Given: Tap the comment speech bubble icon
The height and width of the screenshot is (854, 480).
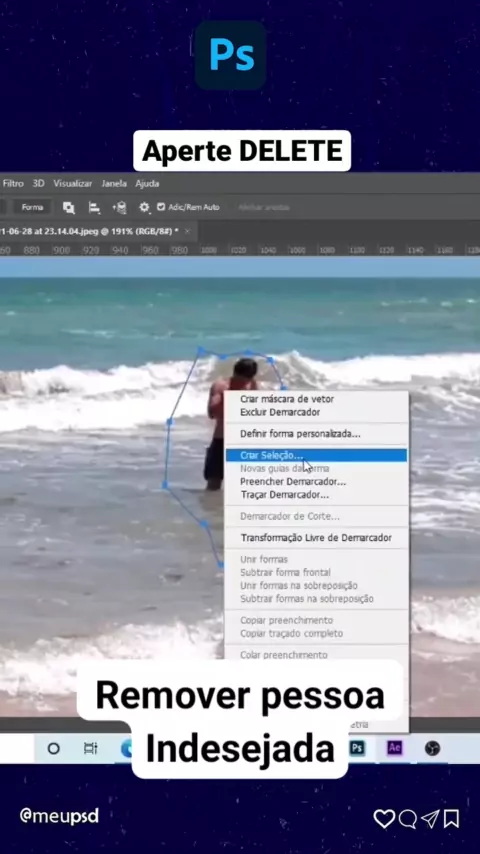Looking at the screenshot, I should pos(408,819).
